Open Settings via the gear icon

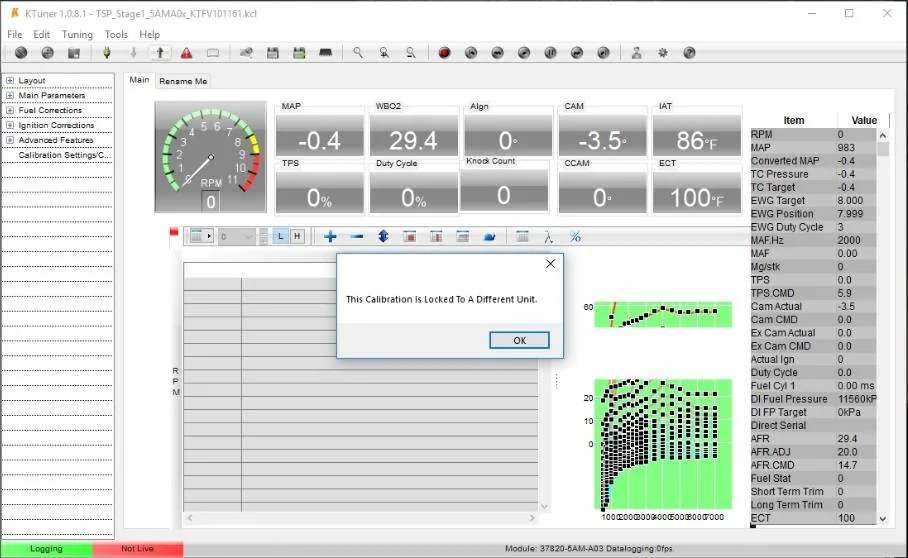[x=662, y=53]
